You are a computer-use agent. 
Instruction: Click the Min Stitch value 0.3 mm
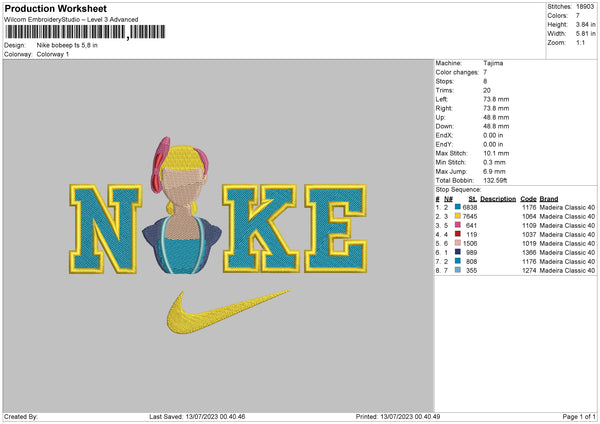click(494, 162)
